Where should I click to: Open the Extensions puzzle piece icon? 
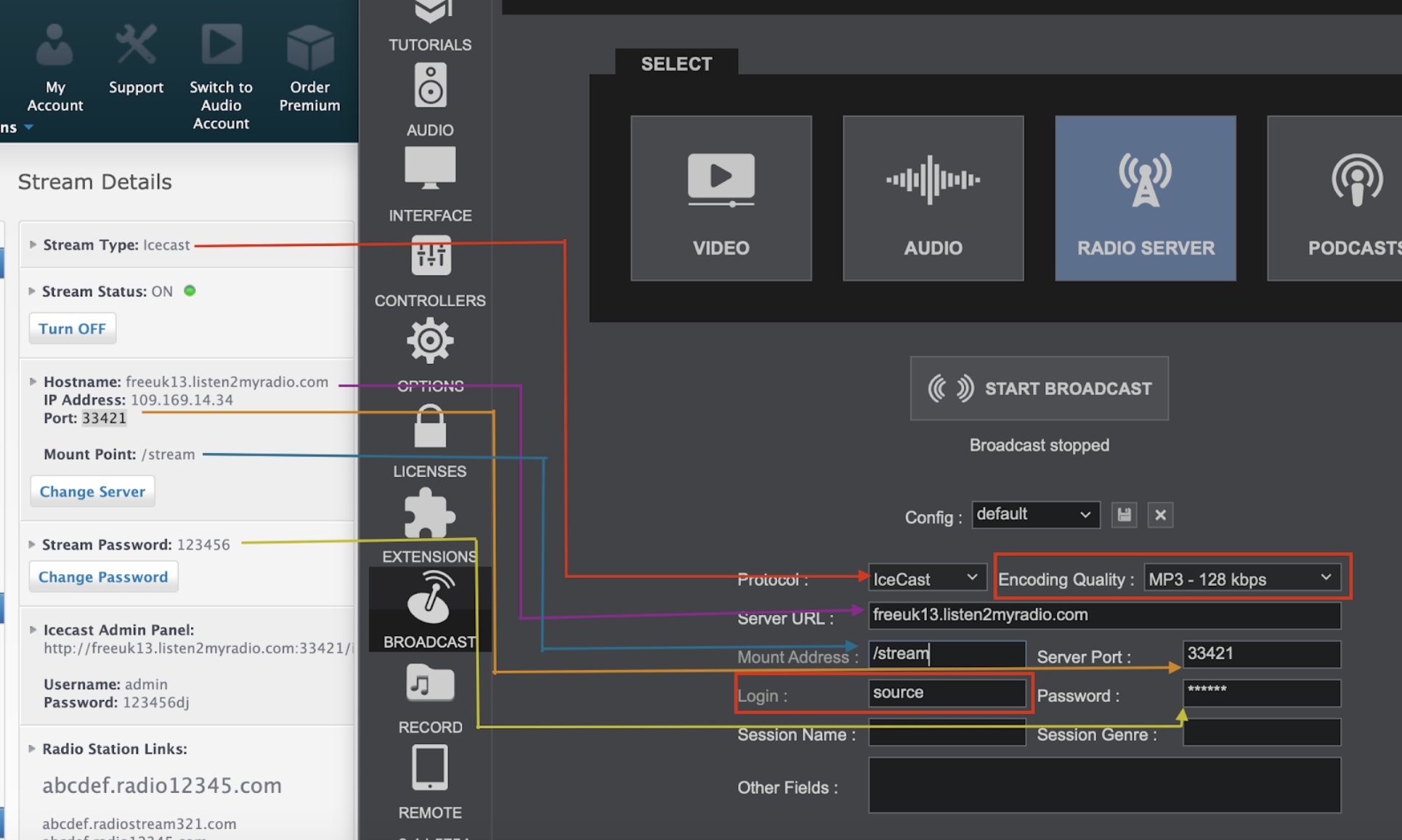point(430,513)
